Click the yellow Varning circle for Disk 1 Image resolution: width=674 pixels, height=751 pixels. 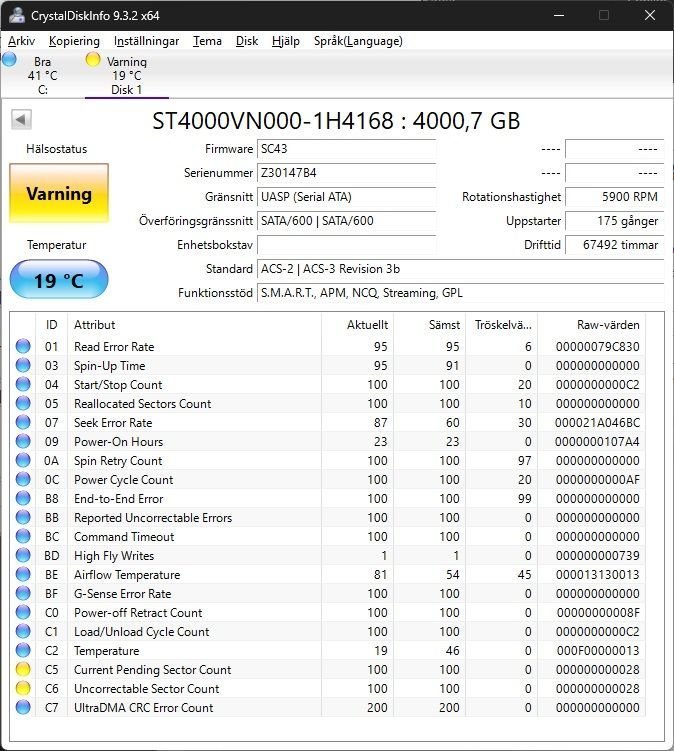[93, 60]
